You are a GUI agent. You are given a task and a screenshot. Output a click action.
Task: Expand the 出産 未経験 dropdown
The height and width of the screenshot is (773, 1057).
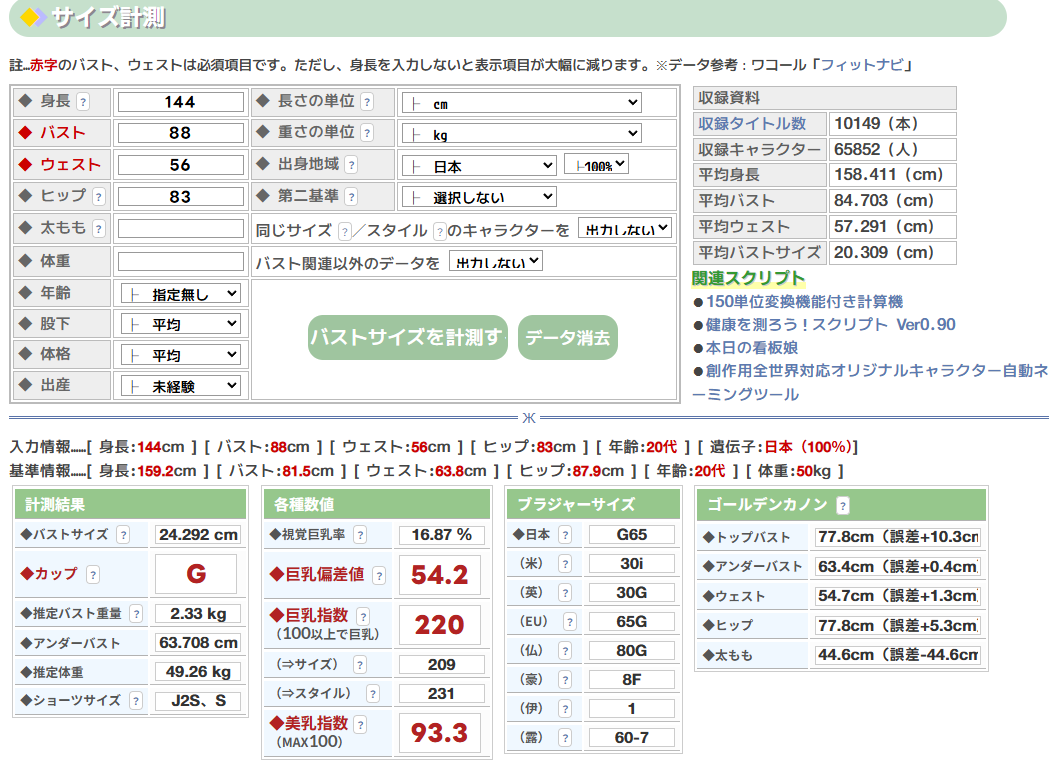click(x=181, y=386)
